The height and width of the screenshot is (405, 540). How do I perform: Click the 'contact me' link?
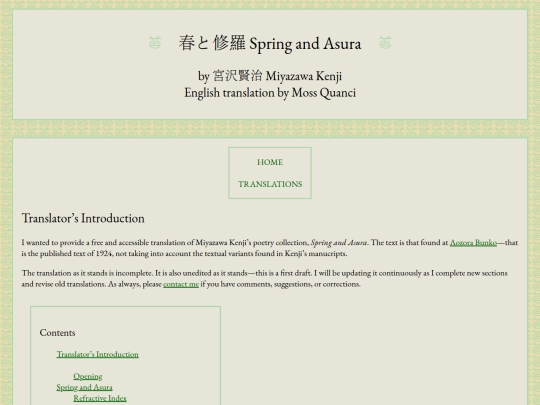coord(181,284)
